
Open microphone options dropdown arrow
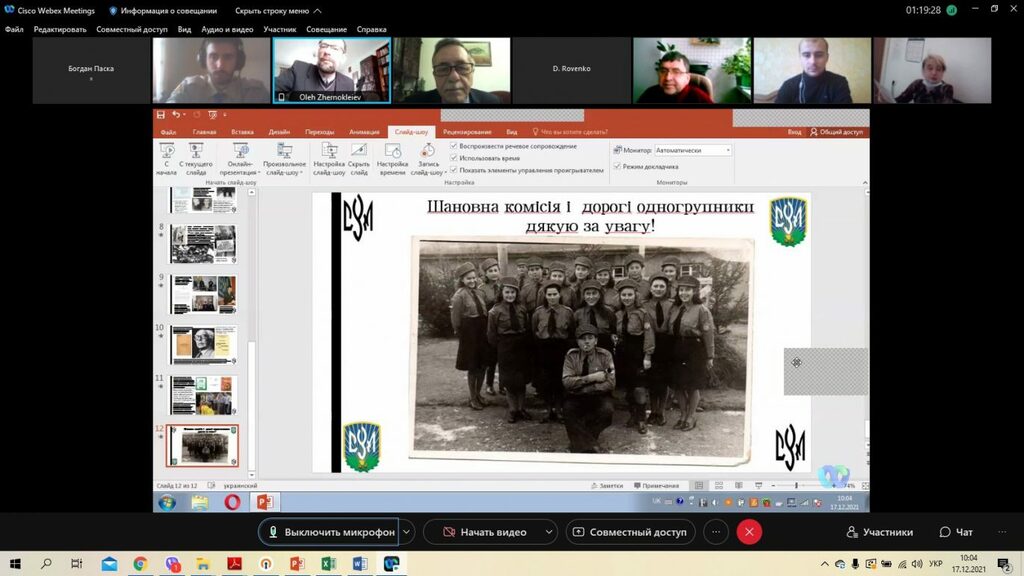click(407, 532)
